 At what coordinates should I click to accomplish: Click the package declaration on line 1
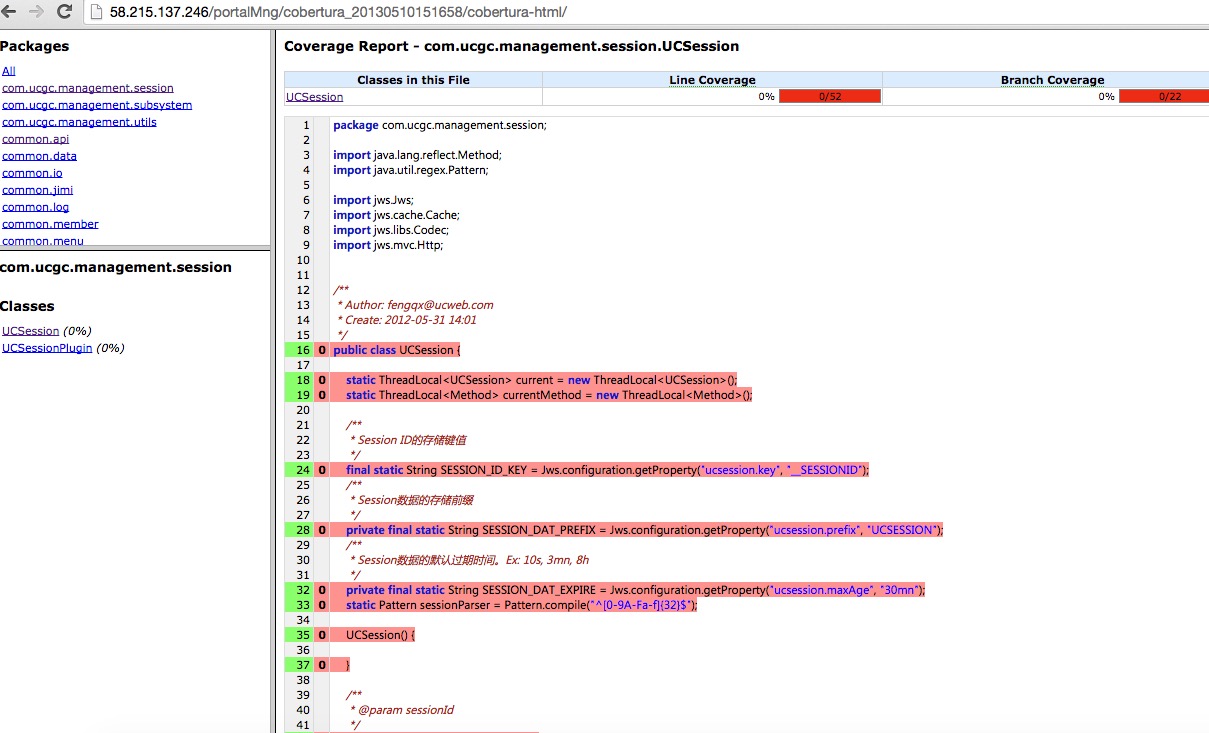[440, 125]
